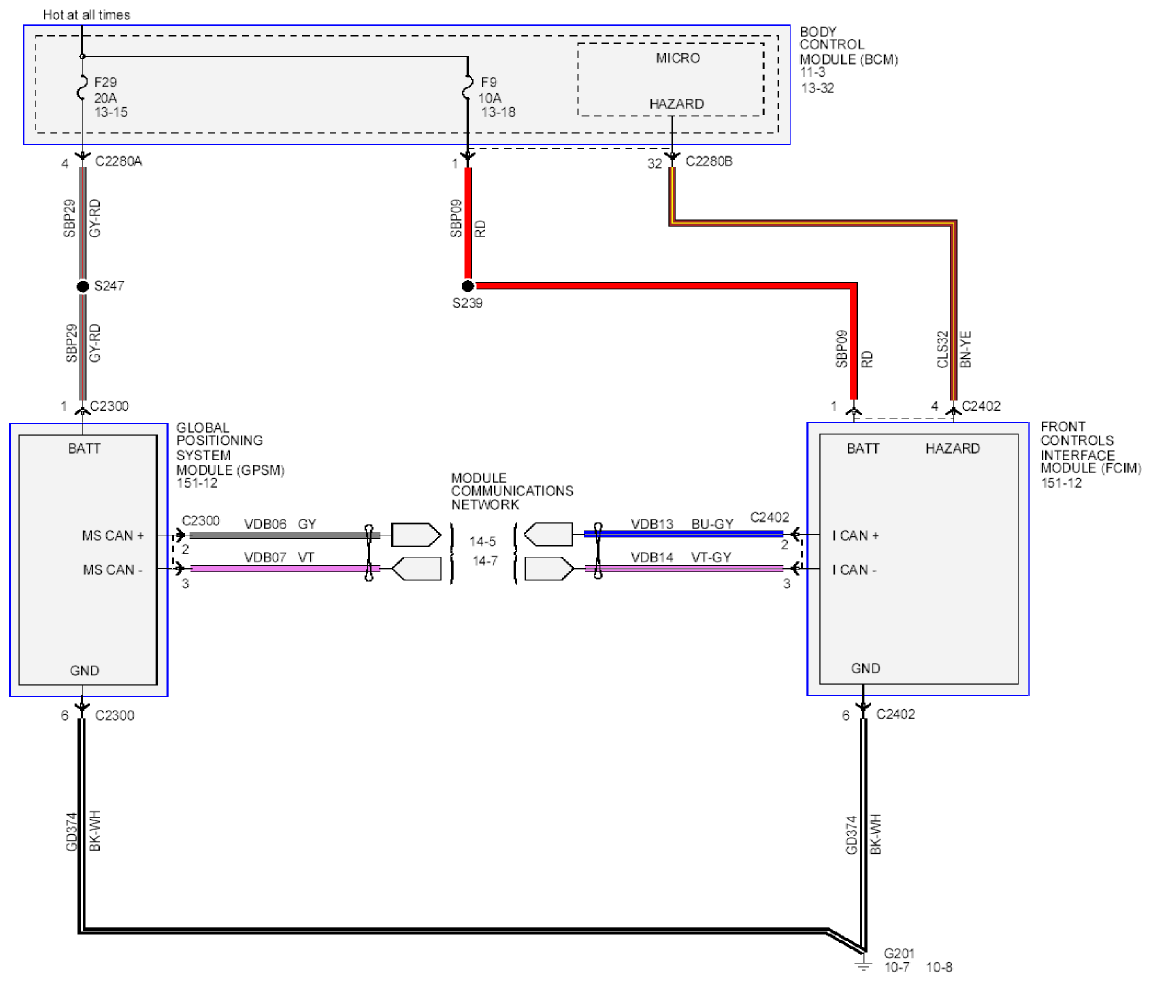This screenshot has width=1151, height=982.
Task: Click the BATT label in the FCIM box
Action: [x=863, y=448]
